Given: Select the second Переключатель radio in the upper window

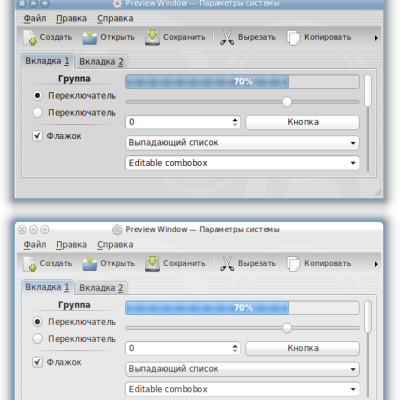Looking at the screenshot, I should [x=37, y=112].
